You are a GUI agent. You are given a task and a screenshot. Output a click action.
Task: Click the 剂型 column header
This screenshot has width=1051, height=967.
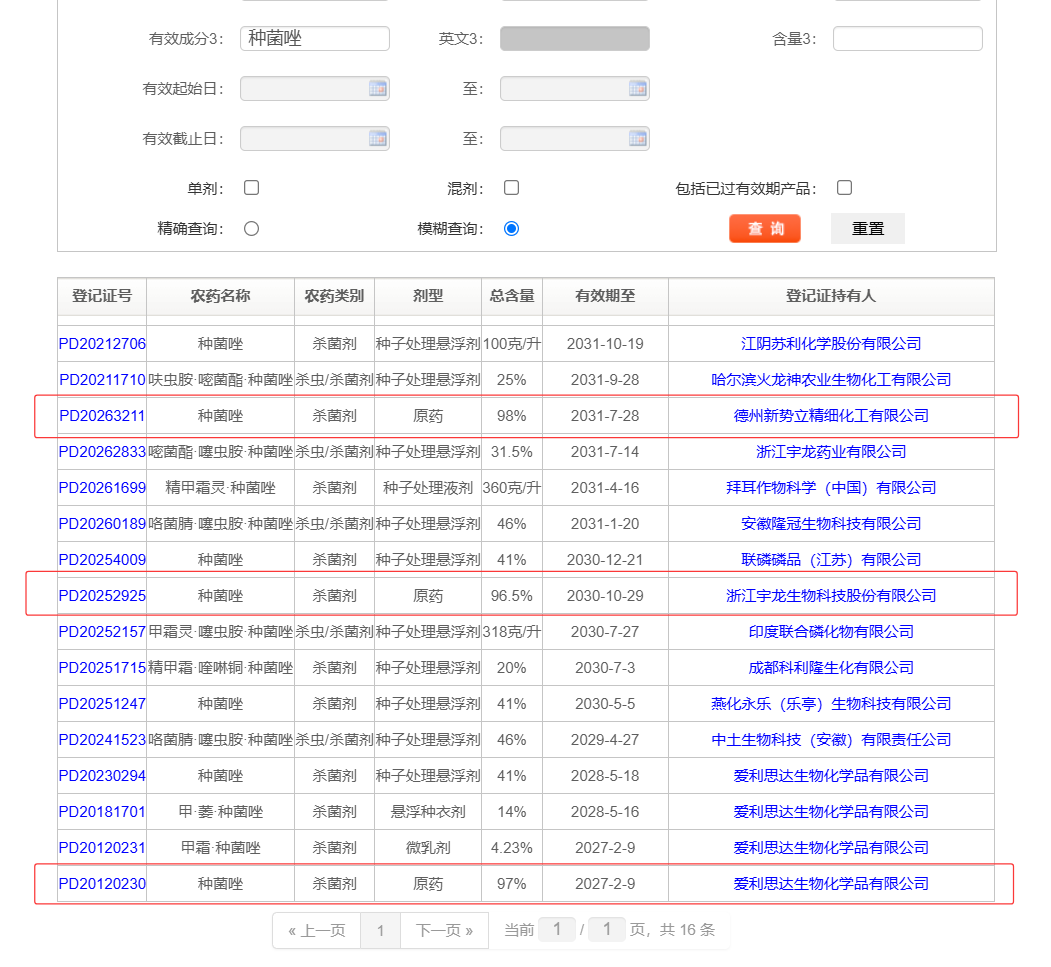pyautogui.click(x=428, y=296)
